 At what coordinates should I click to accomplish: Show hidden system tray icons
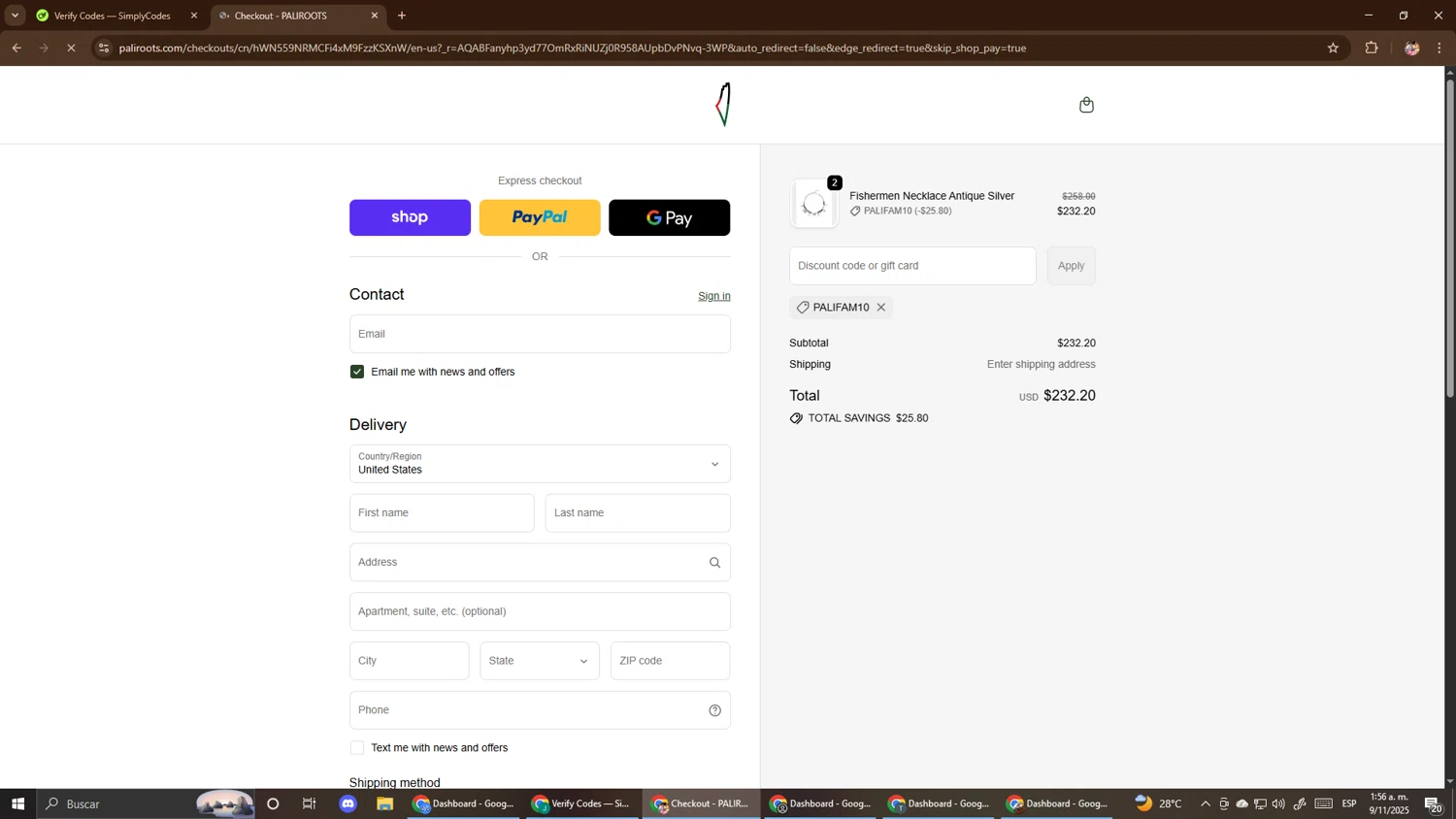[1206, 804]
